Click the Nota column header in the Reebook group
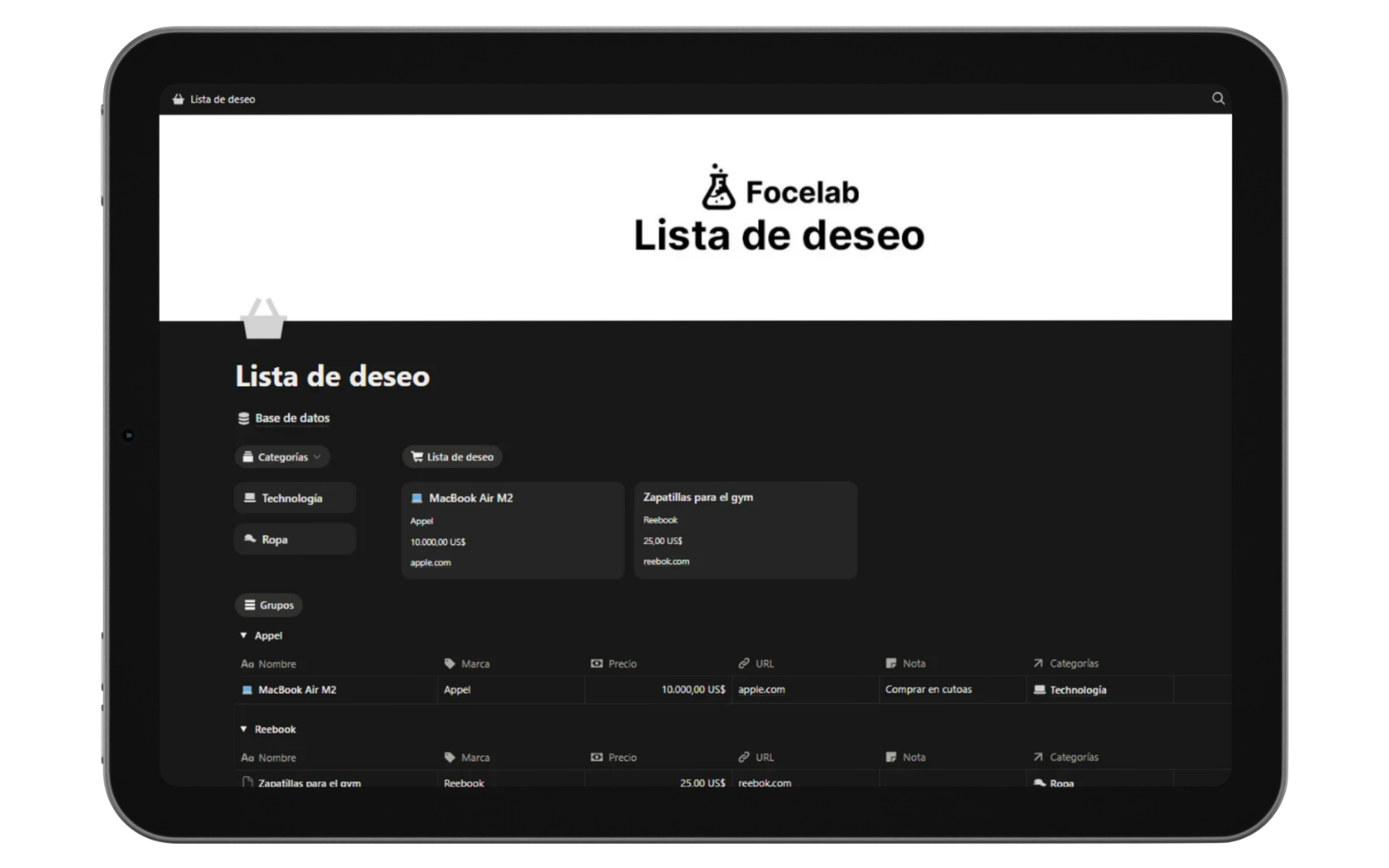Image resolution: width=1389 pixels, height=868 pixels. [905, 758]
